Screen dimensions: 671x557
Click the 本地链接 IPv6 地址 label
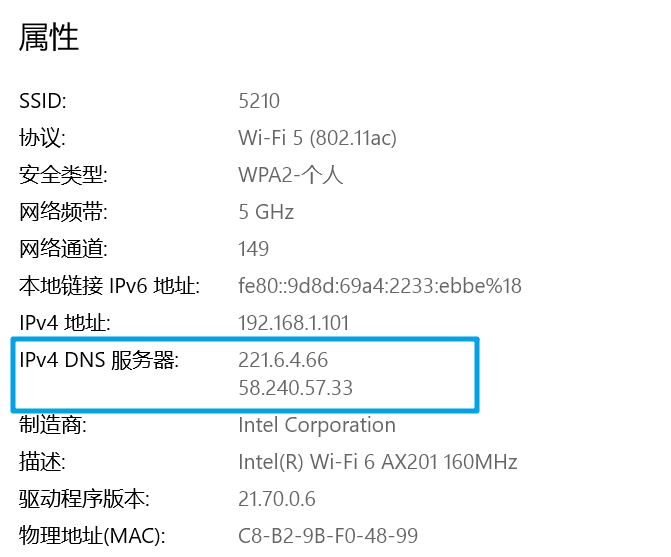110,286
